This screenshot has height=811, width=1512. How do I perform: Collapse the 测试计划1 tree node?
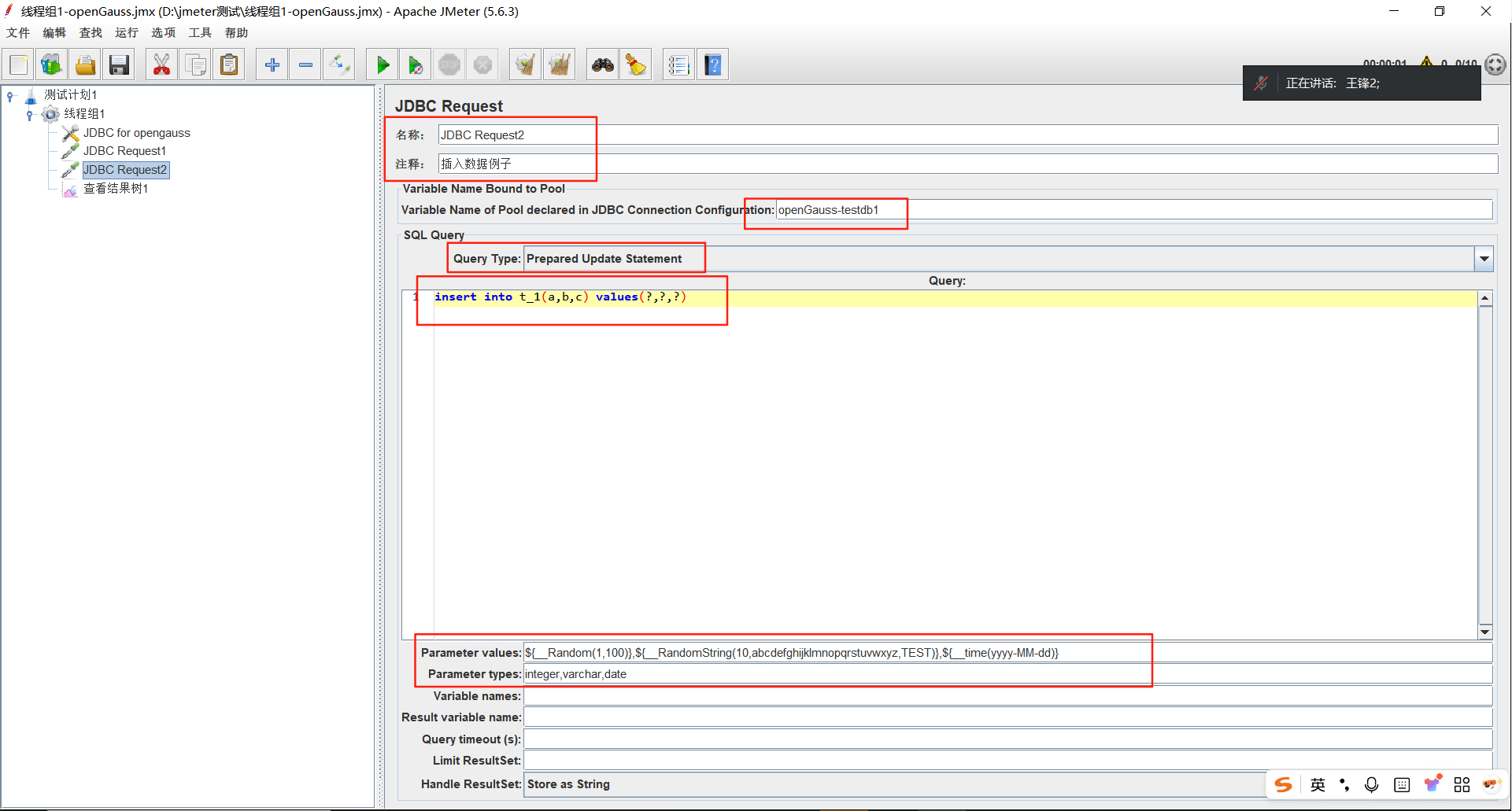click(10, 96)
